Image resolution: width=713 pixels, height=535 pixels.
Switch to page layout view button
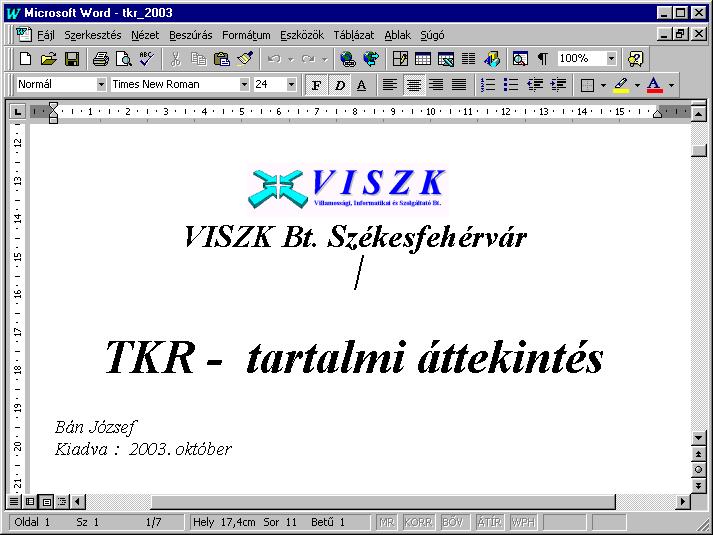[46, 501]
